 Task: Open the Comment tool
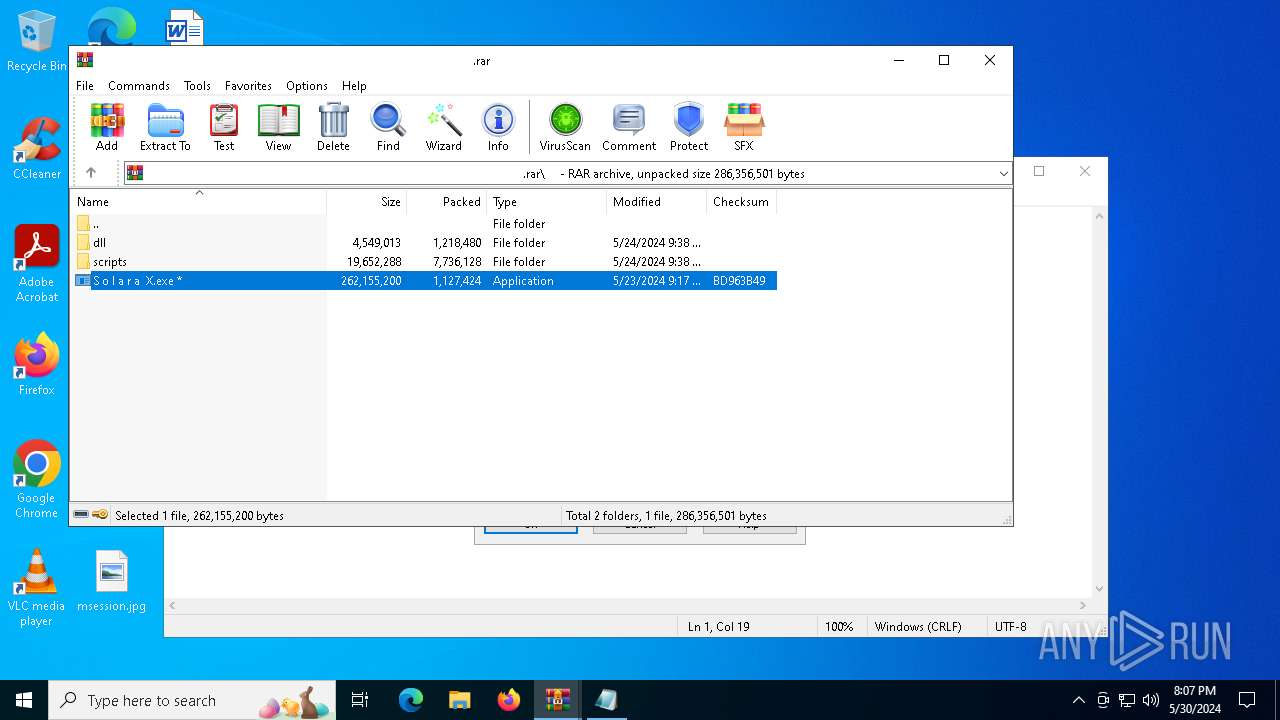[629, 127]
